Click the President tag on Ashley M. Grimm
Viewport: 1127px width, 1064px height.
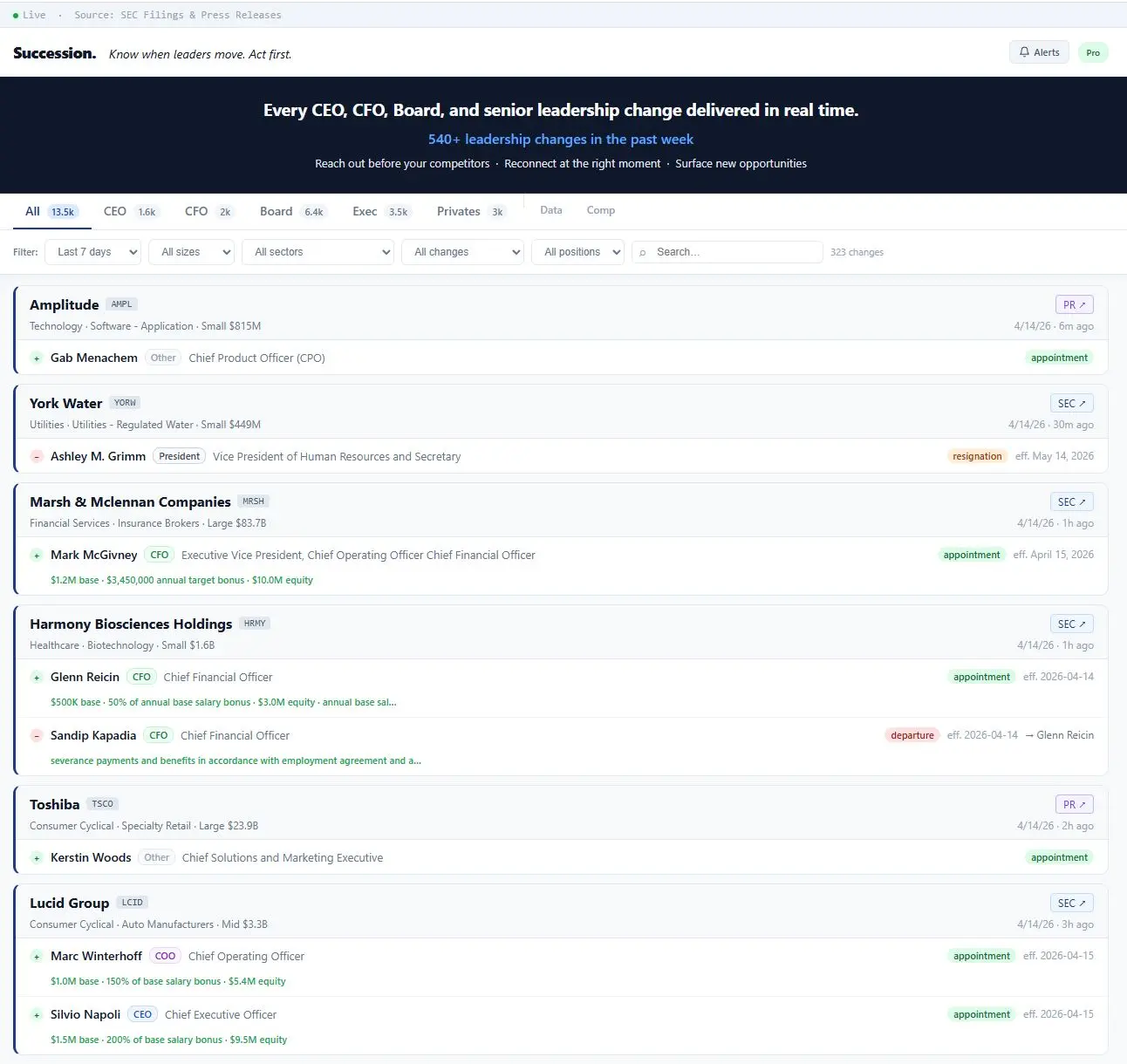coord(180,456)
